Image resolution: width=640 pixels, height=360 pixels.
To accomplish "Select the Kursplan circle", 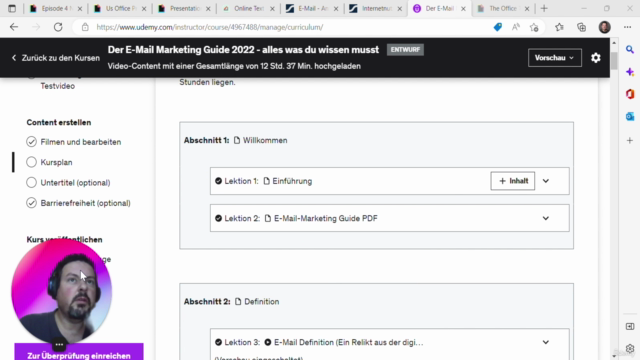I will pyautogui.click(x=31, y=162).
